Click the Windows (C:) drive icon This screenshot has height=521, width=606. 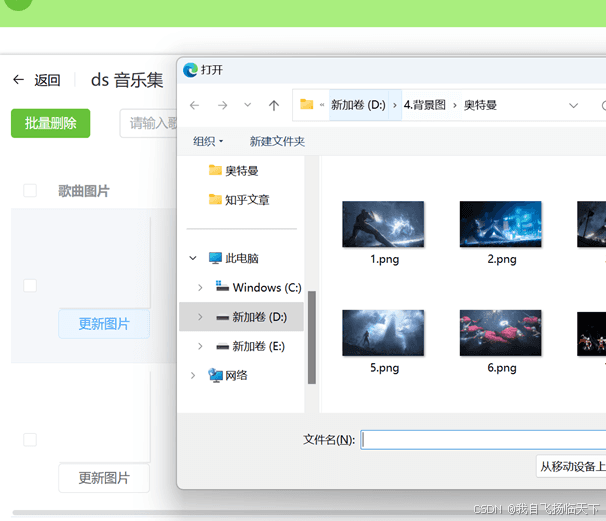click(222, 286)
